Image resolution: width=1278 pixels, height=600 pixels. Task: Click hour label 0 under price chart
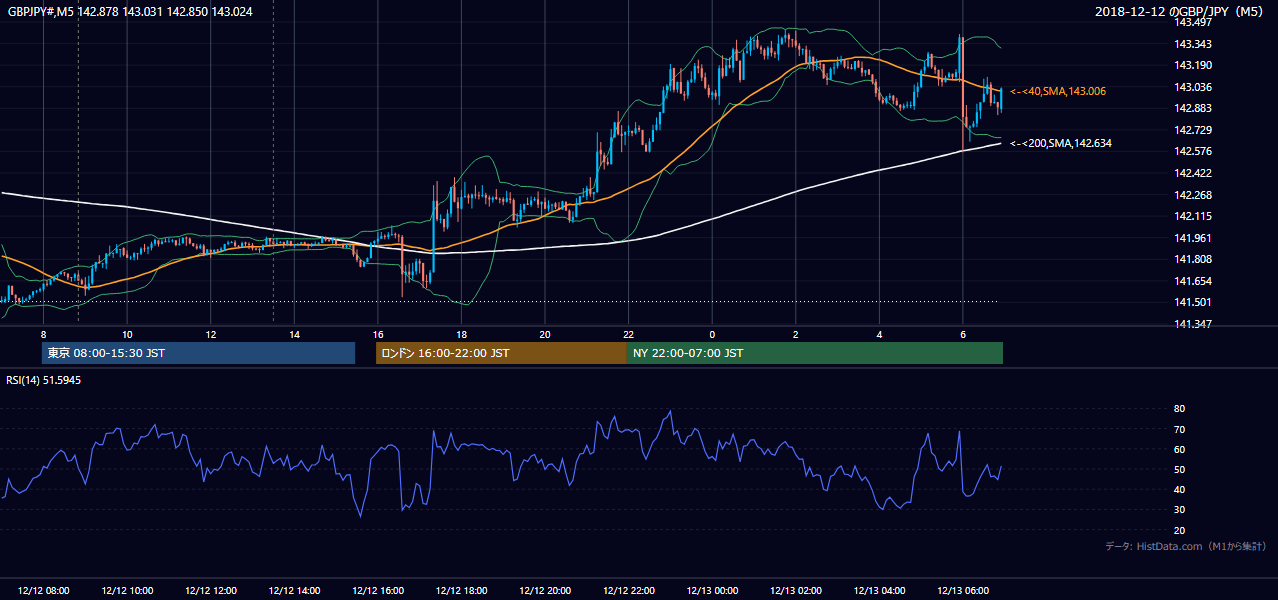712,334
